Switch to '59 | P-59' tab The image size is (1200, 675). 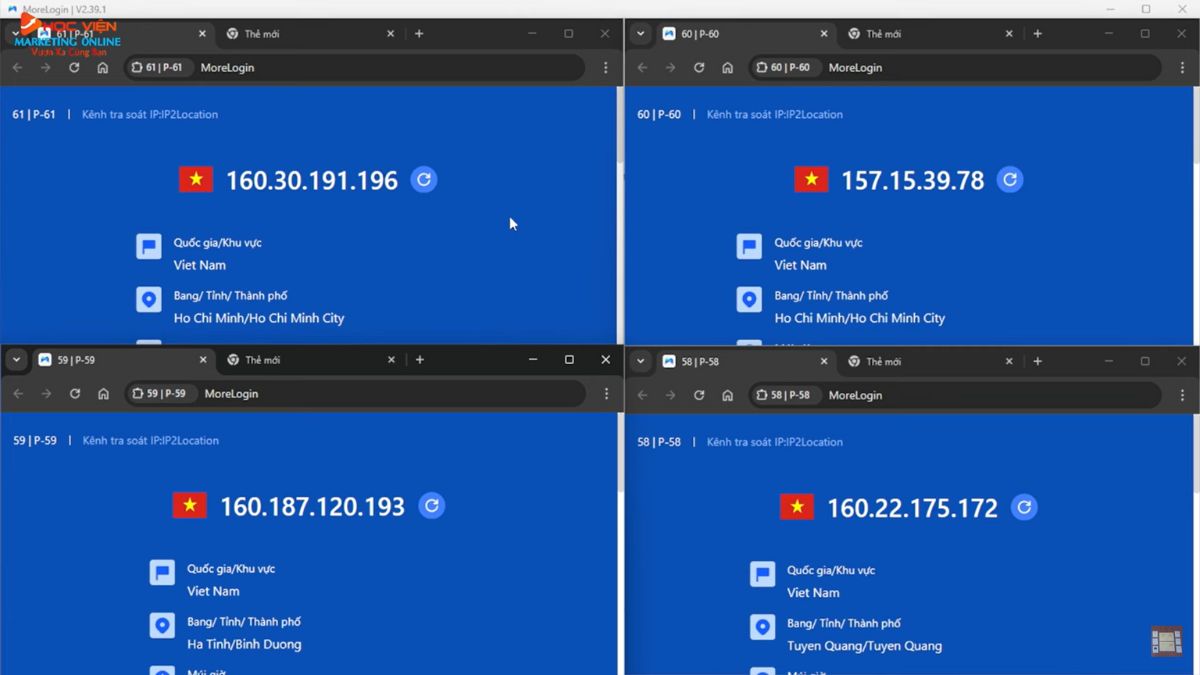(121, 360)
